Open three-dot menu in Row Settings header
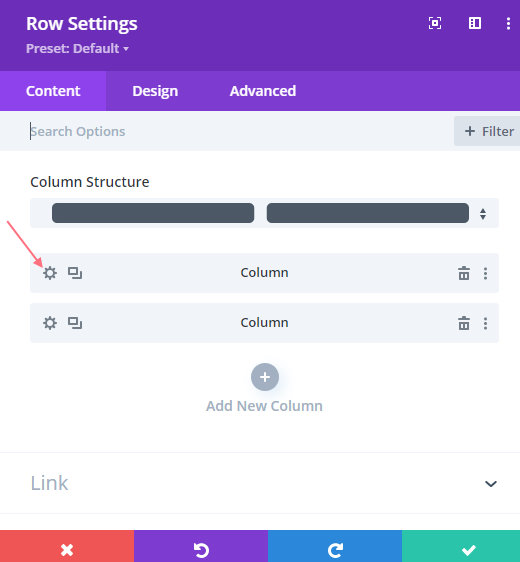The width and height of the screenshot is (520, 562). 508,24
